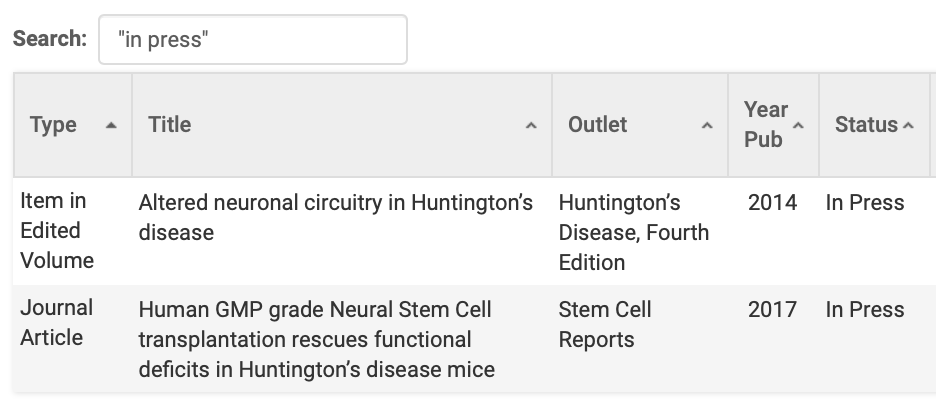Click the 'Stem Cell Reports' outlet cell
936x414 pixels.
tap(604, 325)
